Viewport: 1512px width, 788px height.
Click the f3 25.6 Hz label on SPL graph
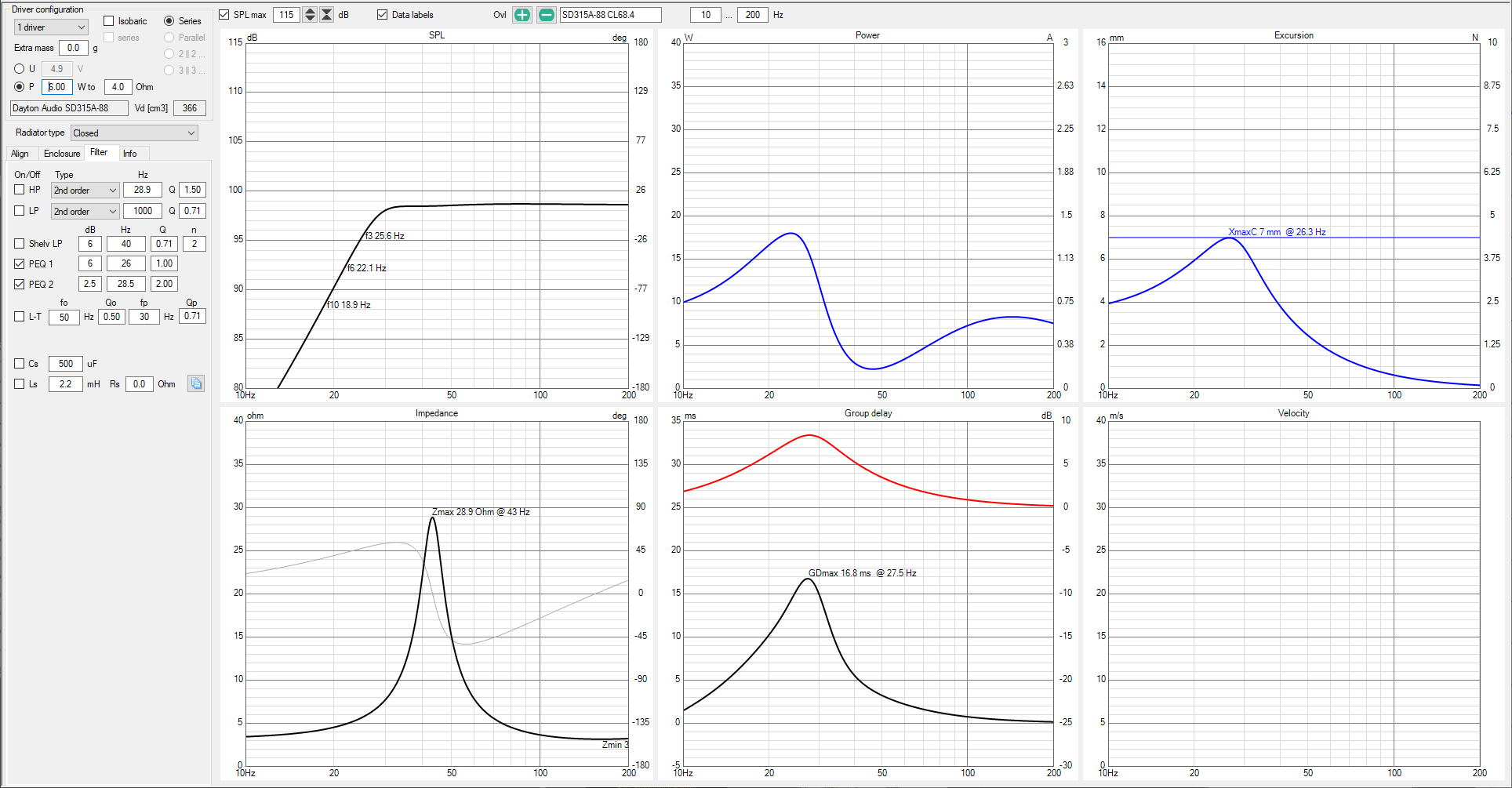coord(385,236)
